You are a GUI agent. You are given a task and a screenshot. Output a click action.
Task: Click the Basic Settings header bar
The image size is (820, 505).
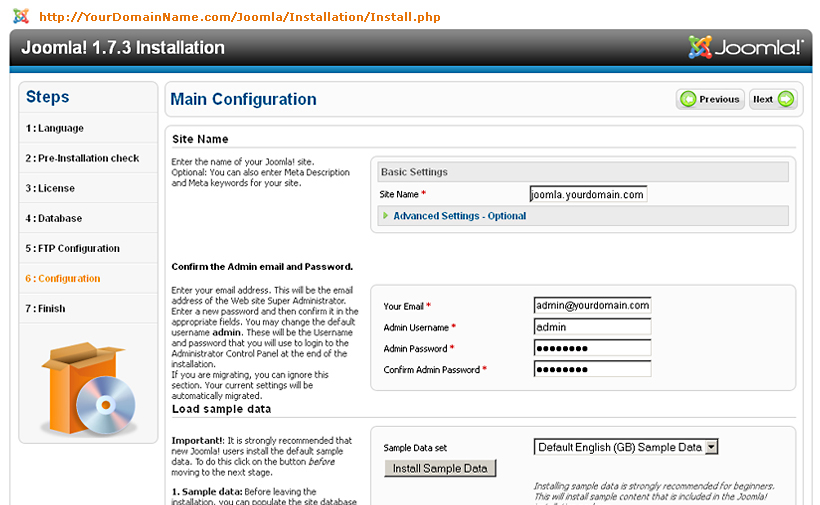(x=583, y=172)
